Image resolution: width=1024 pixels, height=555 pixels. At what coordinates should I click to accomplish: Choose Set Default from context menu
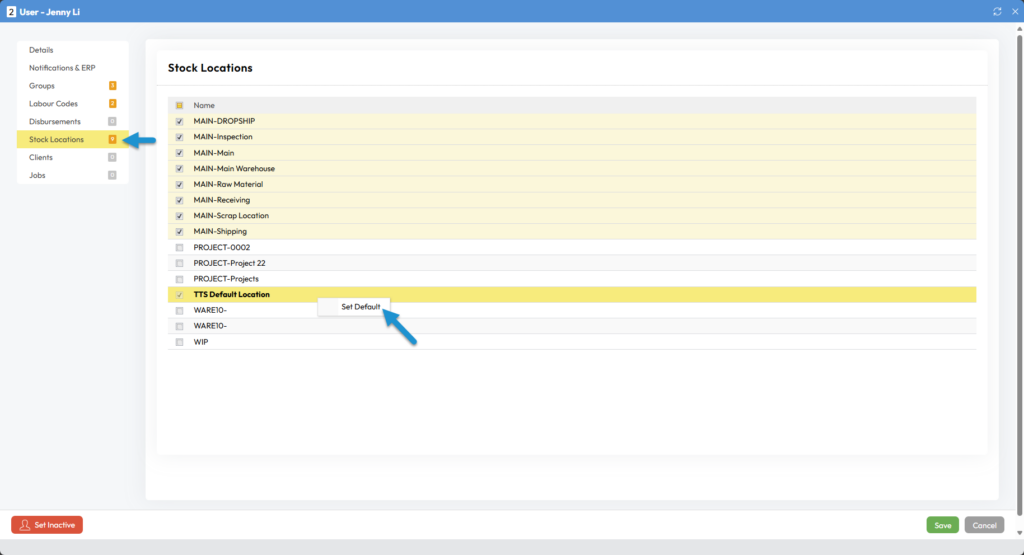[360, 307]
